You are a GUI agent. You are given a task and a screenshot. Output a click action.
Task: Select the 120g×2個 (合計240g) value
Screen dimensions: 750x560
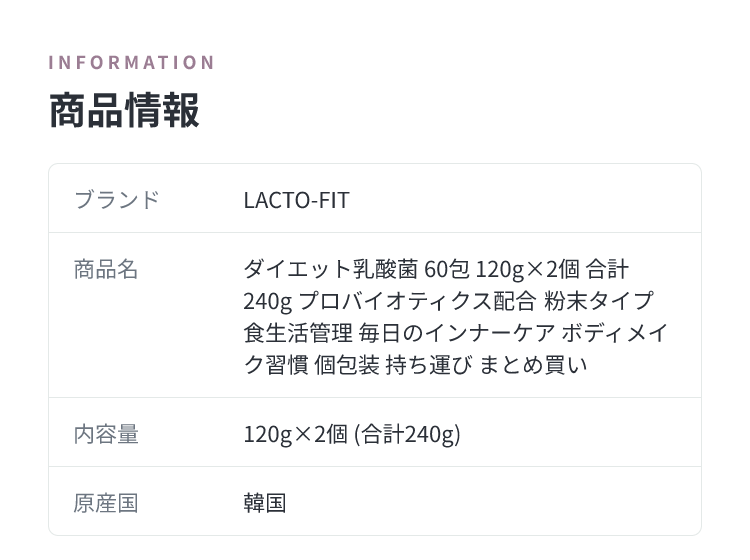click(352, 434)
